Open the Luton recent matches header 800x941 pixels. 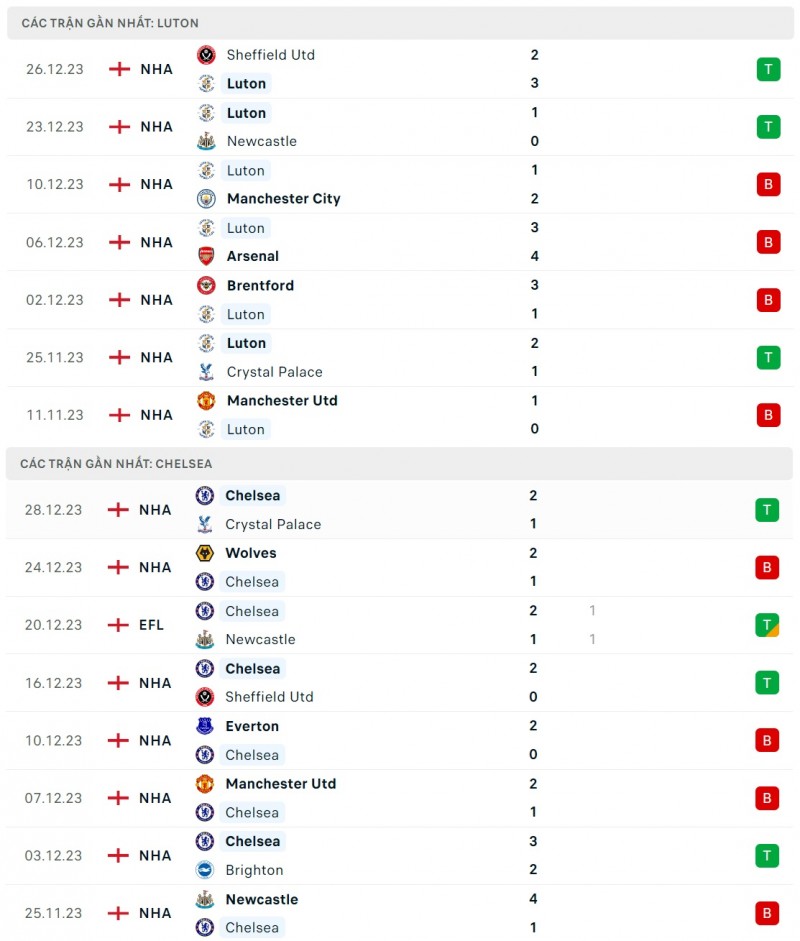coord(110,23)
